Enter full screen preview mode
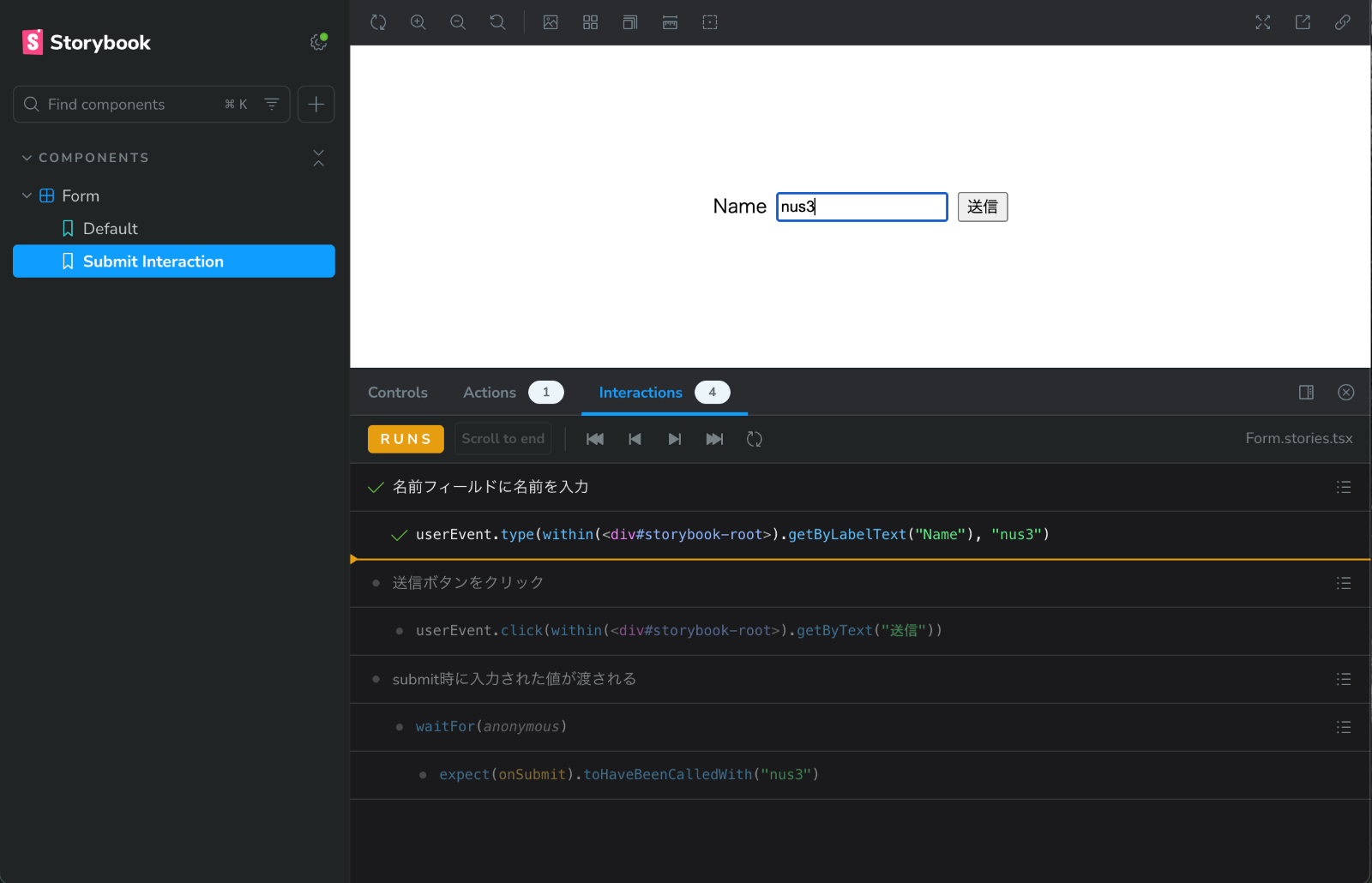The height and width of the screenshot is (883, 1372). tap(1263, 22)
